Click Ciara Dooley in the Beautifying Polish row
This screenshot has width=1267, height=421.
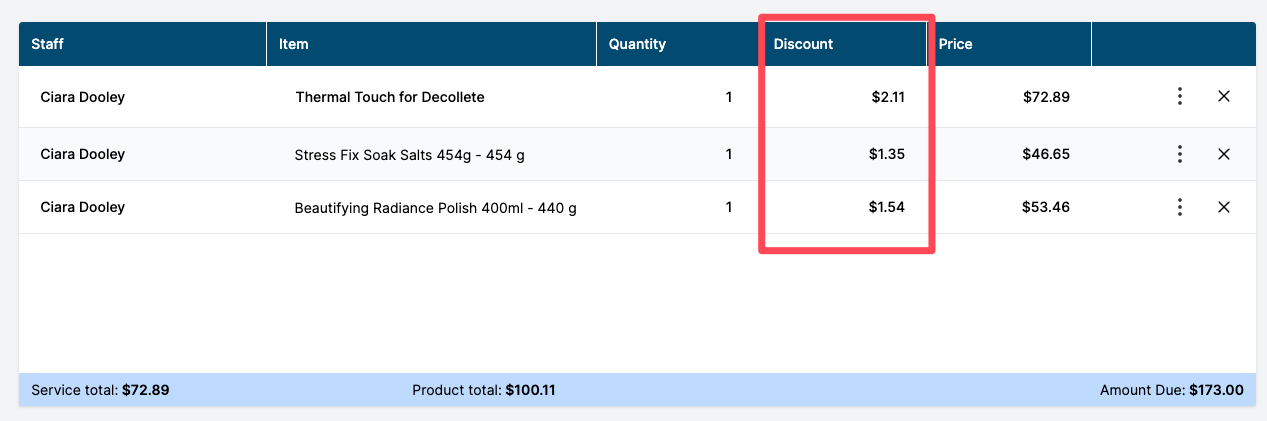pos(83,207)
